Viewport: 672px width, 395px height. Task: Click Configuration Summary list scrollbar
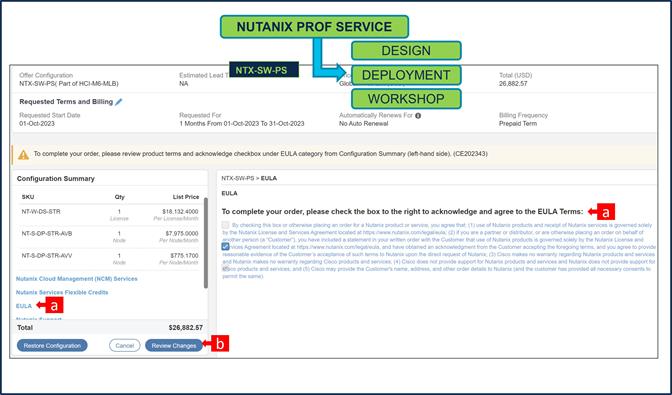coord(206,242)
